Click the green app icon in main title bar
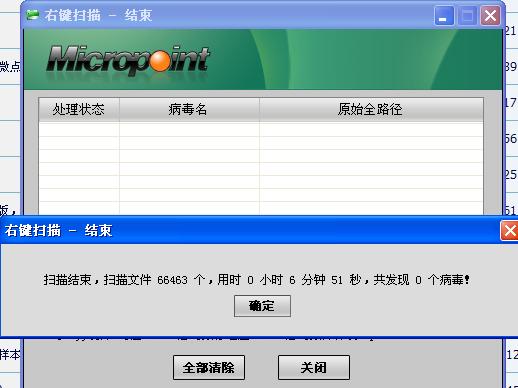 pyautogui.click(x=32, y=15)
